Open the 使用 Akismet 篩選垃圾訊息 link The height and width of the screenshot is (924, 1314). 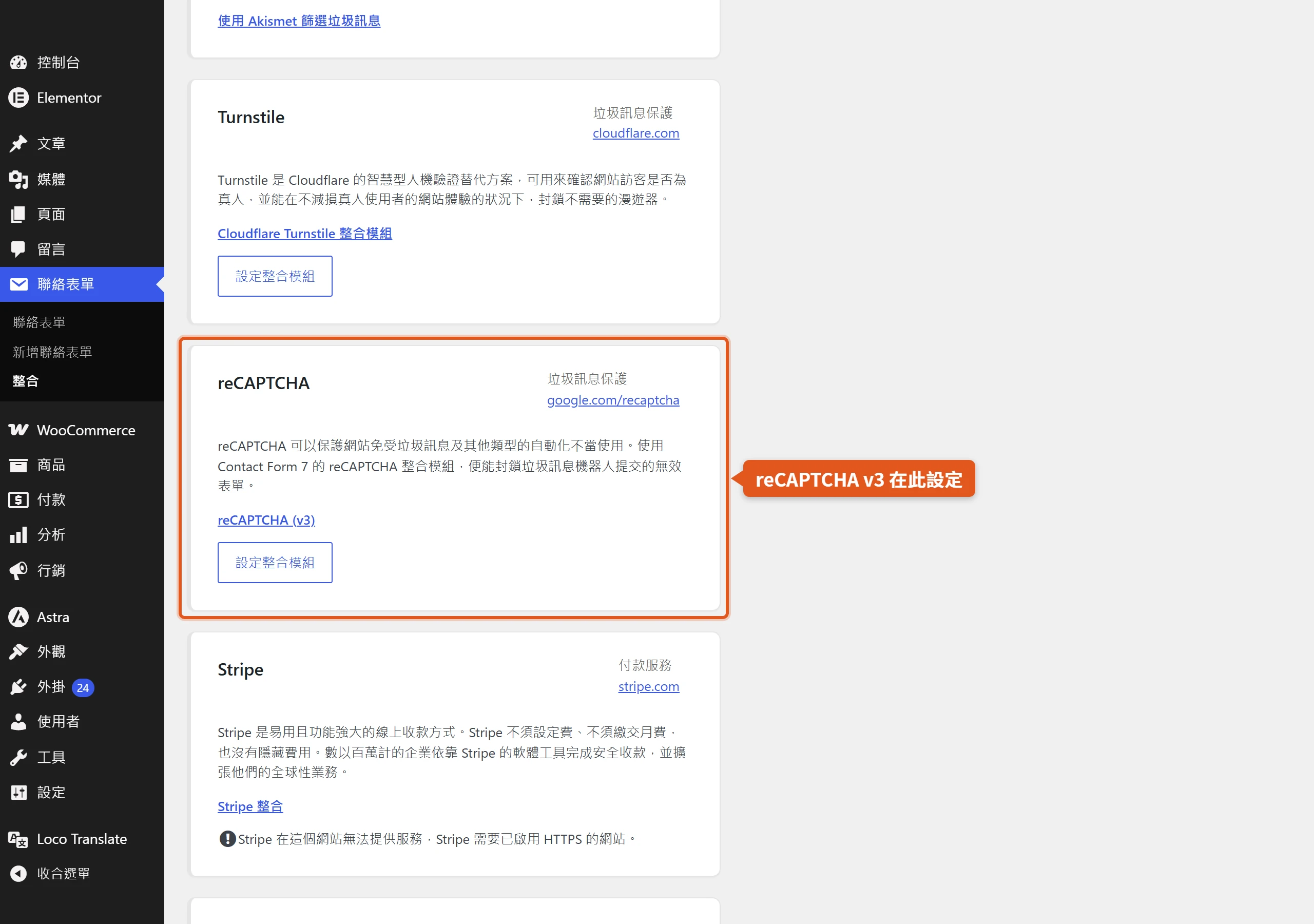tap(299, 21)
